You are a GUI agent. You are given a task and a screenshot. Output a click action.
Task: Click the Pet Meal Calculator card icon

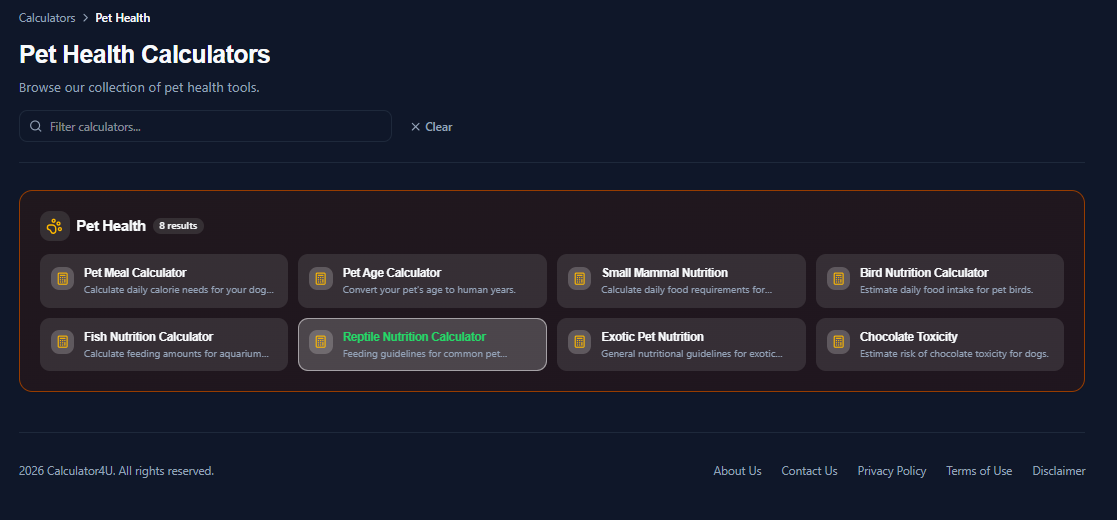pyautogui.click(x=63, y=279)
